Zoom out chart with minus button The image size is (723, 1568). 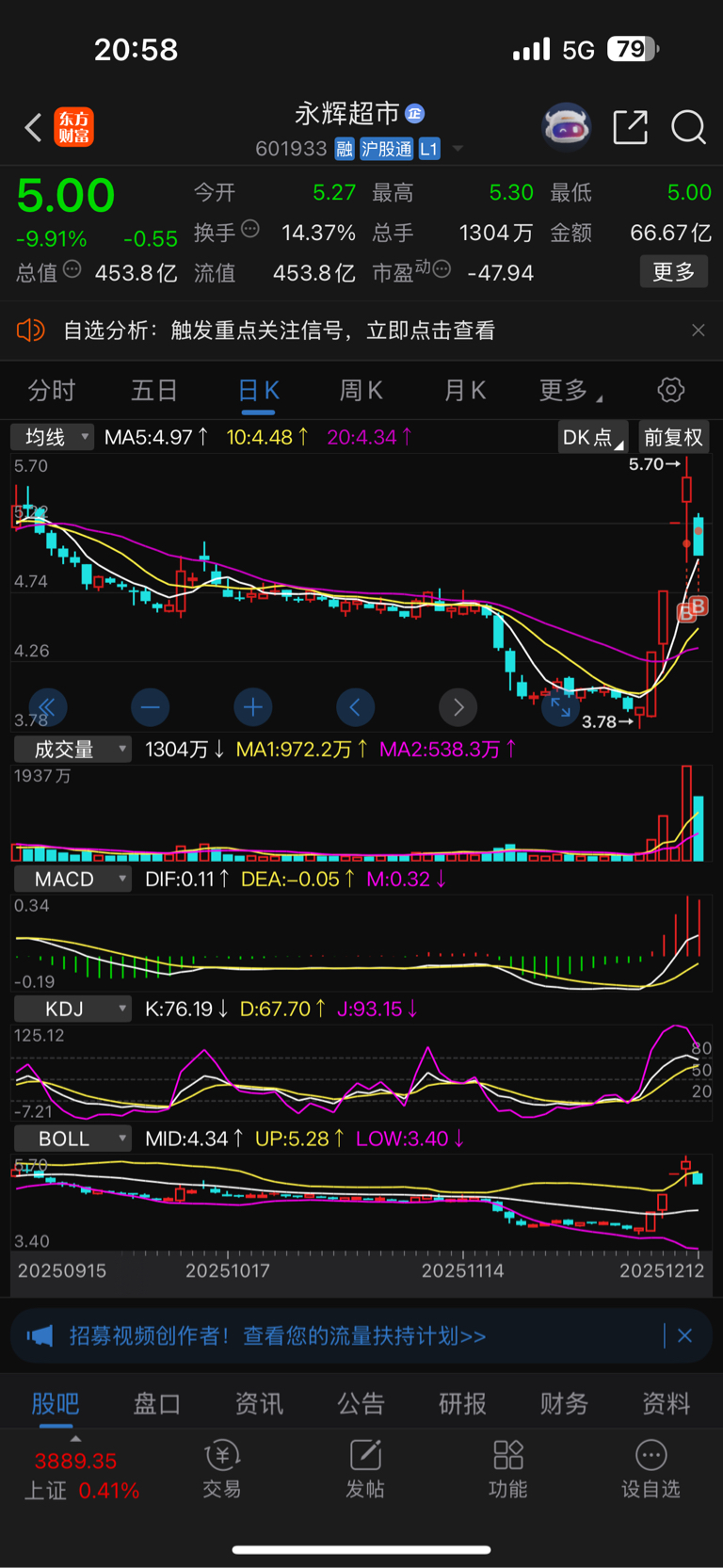click(x=150, y=706)
